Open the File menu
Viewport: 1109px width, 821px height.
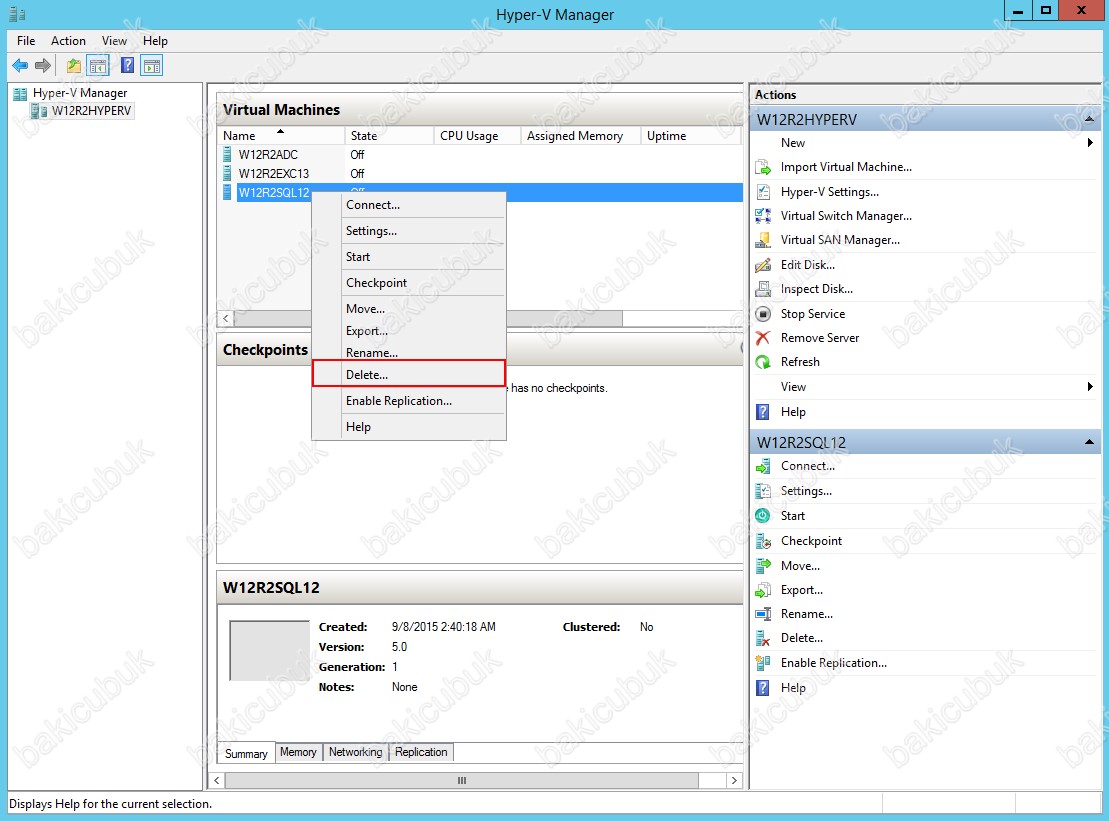tap(26, 41)
